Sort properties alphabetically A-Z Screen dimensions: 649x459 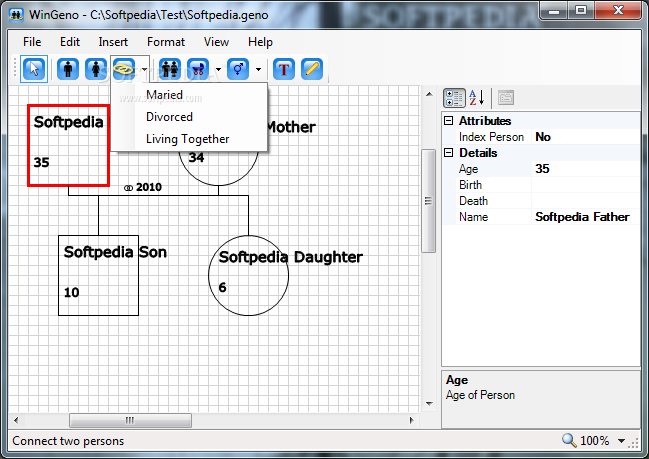point(477,98)
